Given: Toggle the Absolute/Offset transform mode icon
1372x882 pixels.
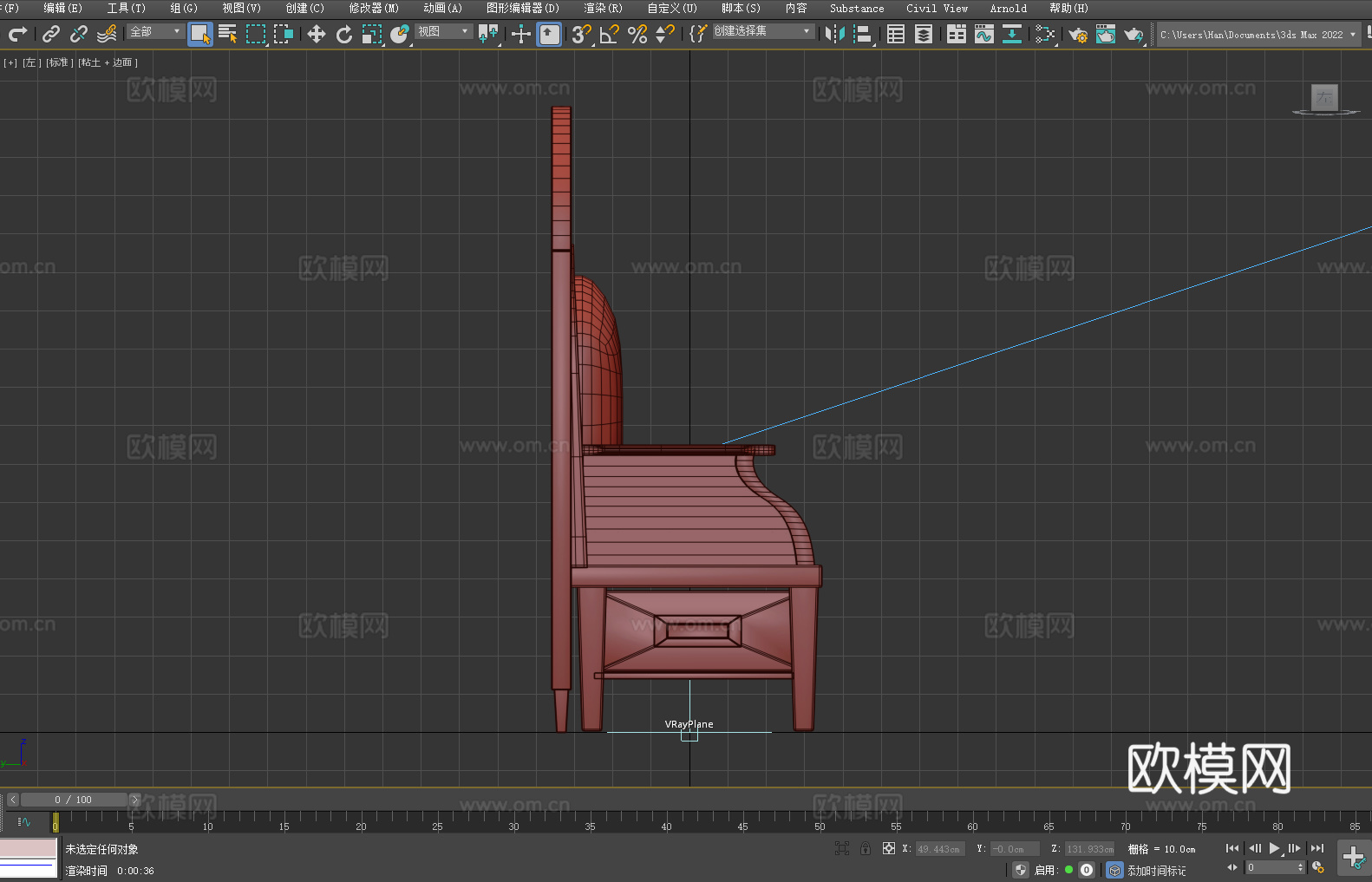Looking at the screenshot, I should (x=889, y=848).
